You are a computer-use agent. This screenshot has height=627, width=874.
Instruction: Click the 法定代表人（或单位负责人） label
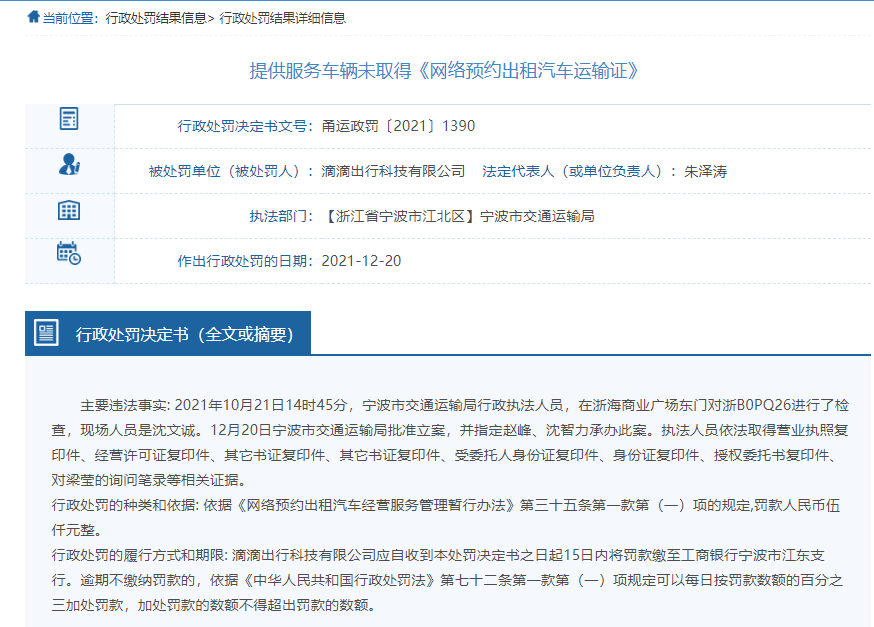(x=580, y=172)
